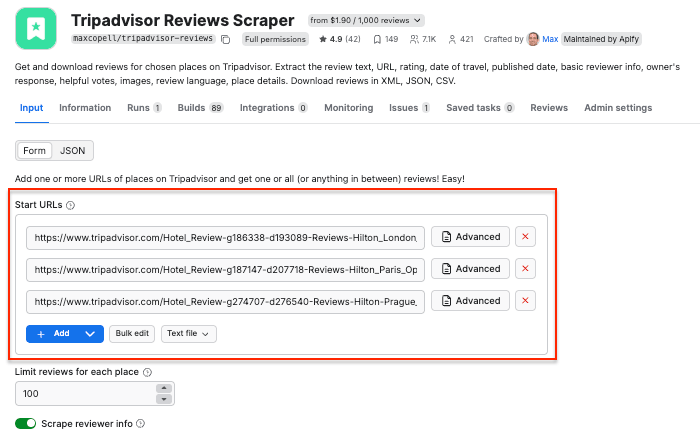Click the green Tripadvisor Reviews Scraper logo
The width and height of the screenshot is (700, 440).
tap(36, 28)
